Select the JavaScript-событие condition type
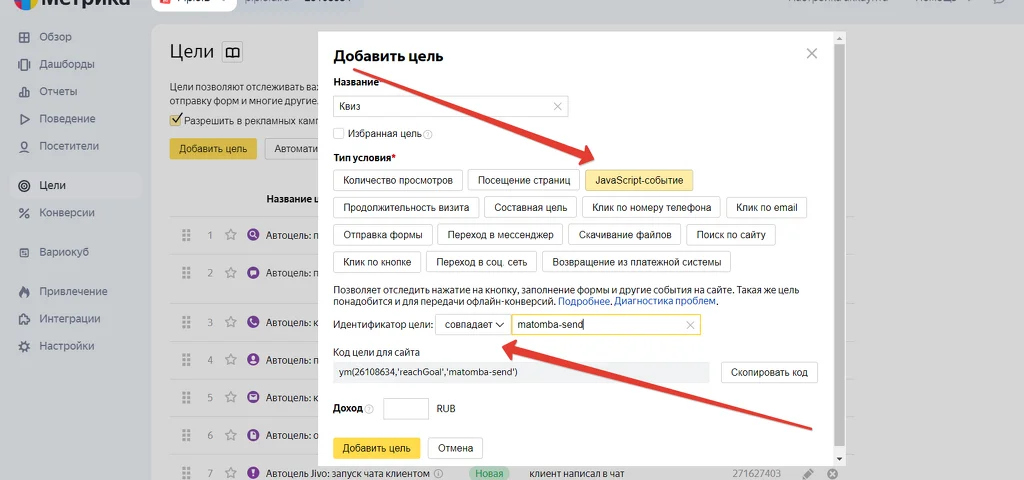 (x=639, y=180)
